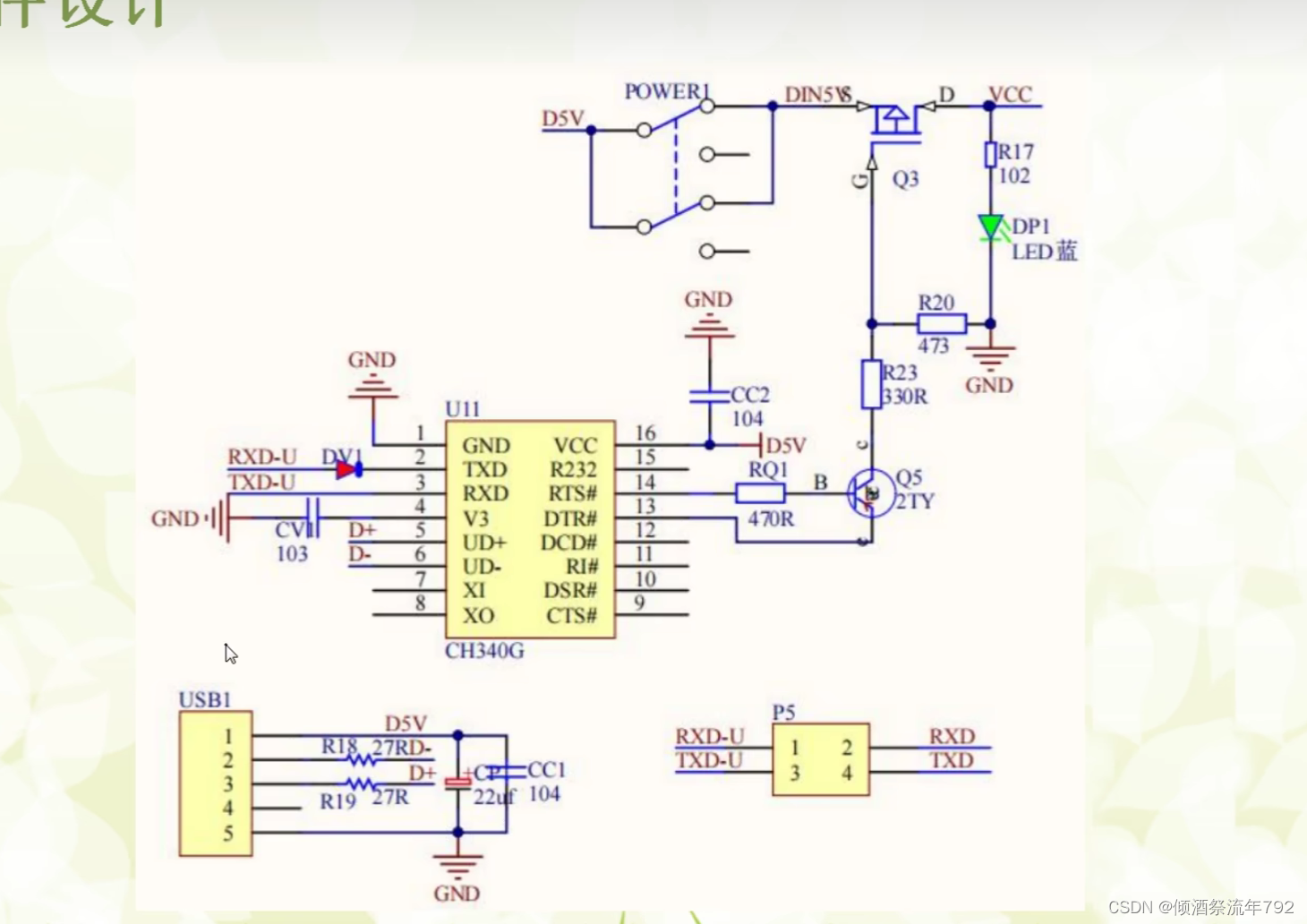
Task: Click RXD-U label next to DV1
Action: (262, 457)
